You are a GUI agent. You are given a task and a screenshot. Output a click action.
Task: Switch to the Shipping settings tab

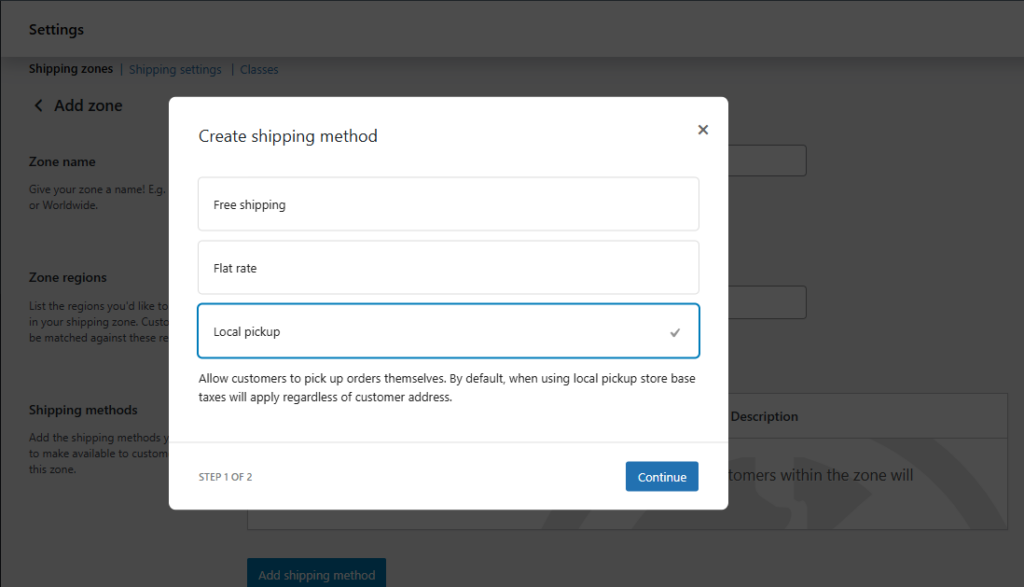[175, 70]
